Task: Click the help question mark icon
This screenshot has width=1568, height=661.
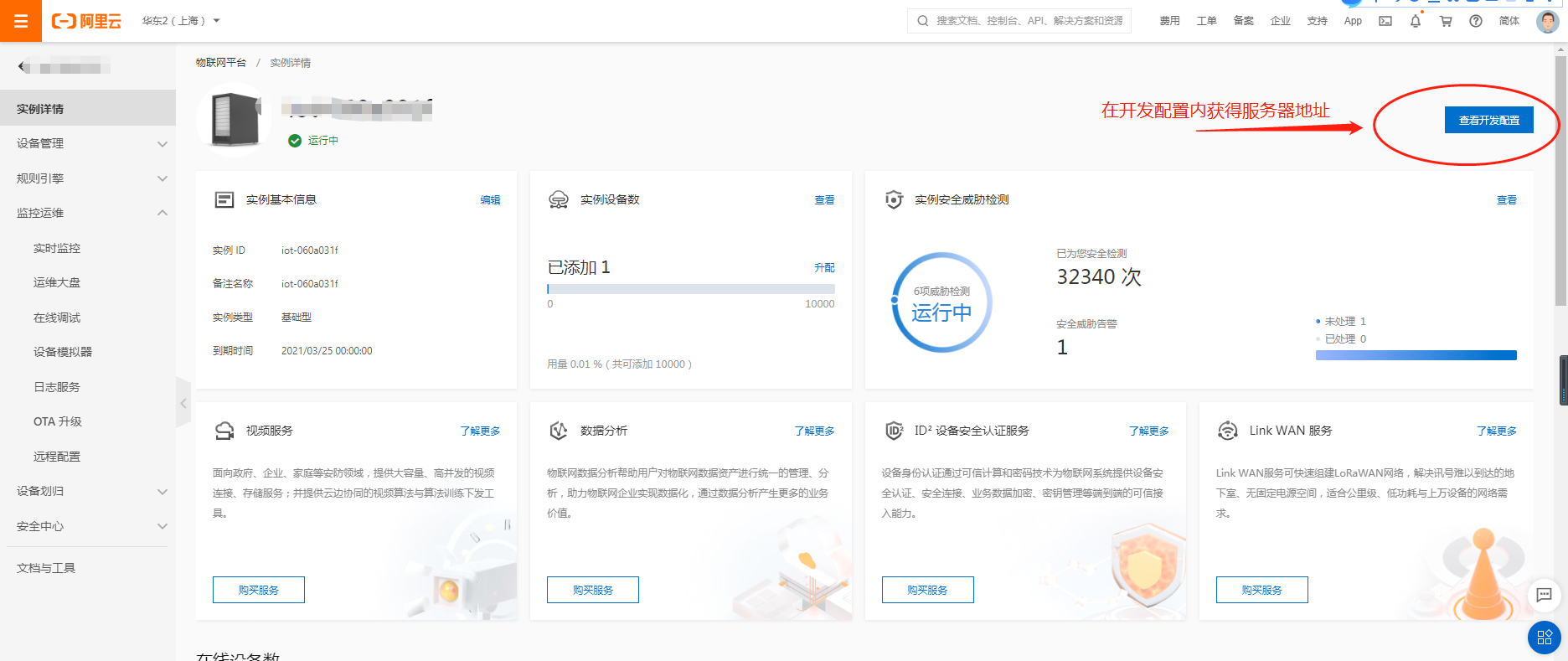Action: pos(1475,21)
